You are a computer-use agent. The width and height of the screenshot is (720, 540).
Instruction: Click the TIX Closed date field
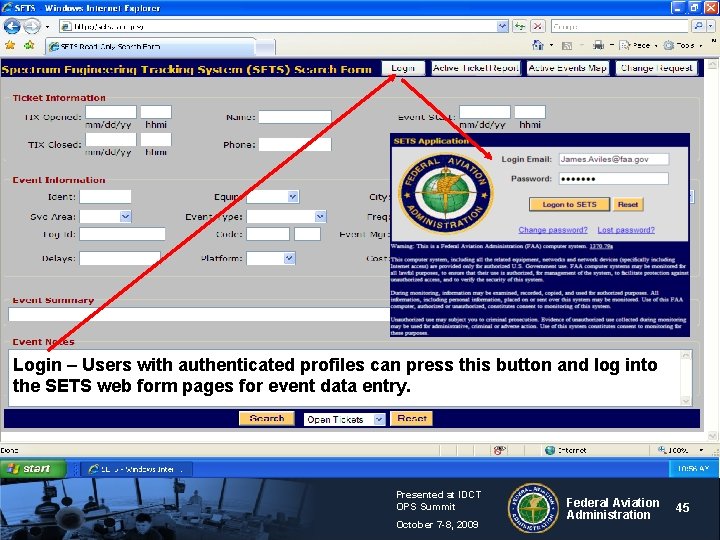(111, 140)
